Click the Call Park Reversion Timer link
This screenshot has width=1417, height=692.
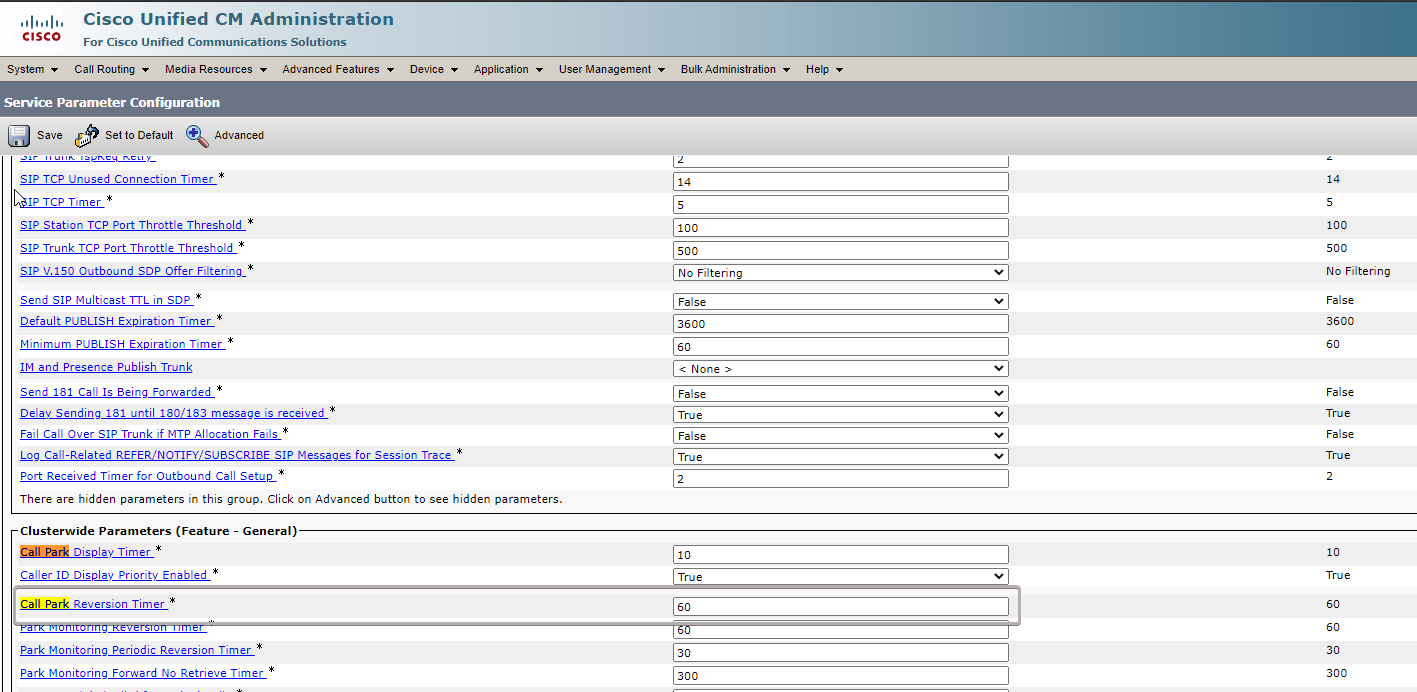[x=93, y=604]
